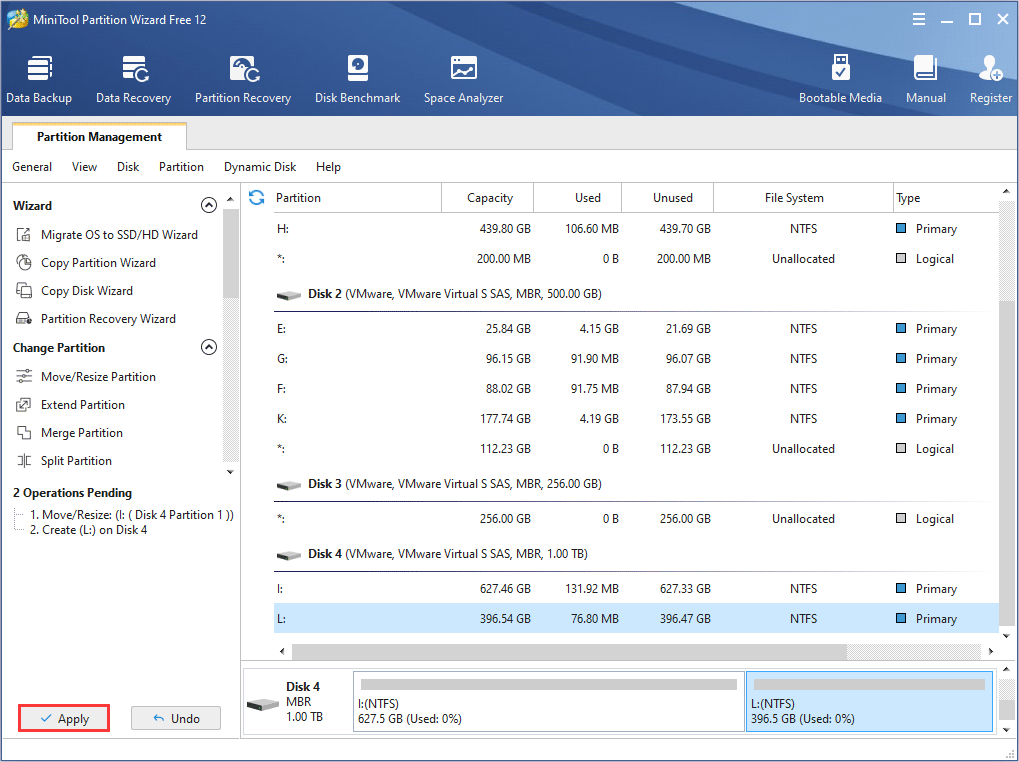Select the Partition Management tab
The width and height of the screenshot is (1019, 762).
click(99, 136)
